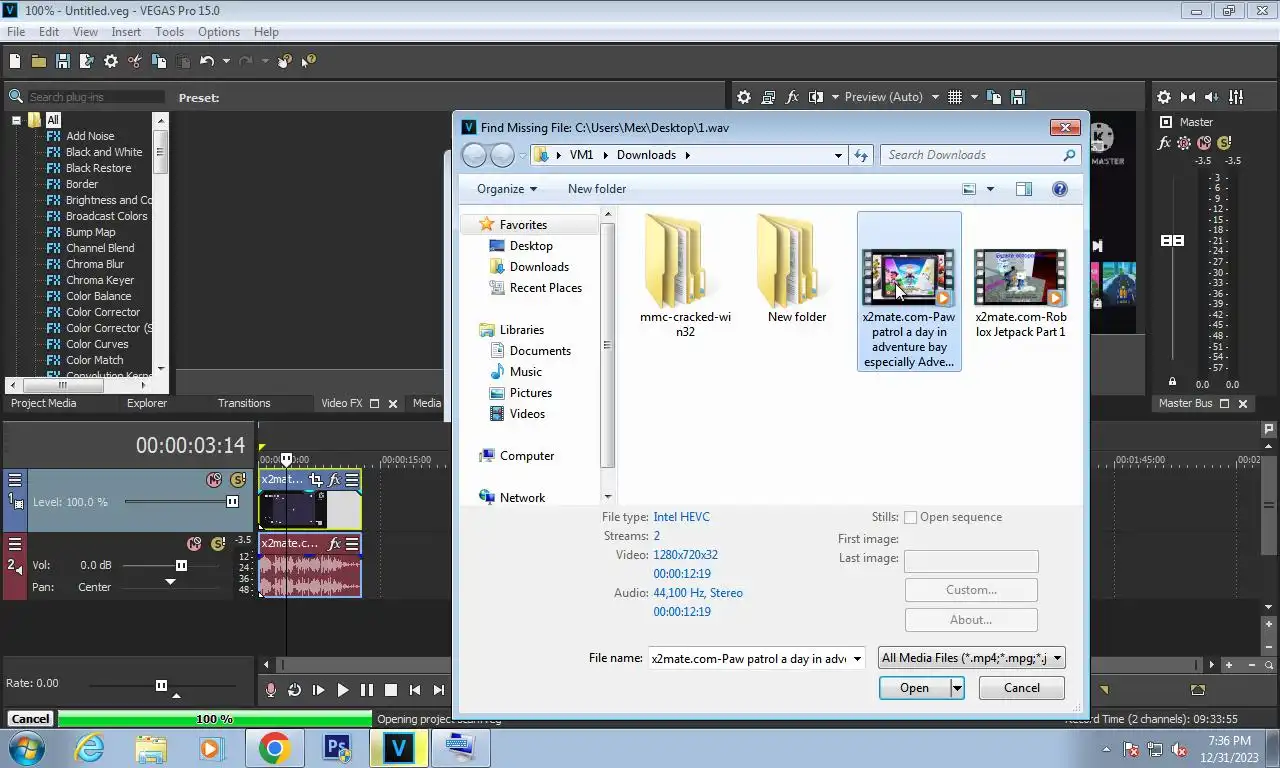Viewport: 1280px width, 768px height.
Task: Open Event FX on the video clip
Action: coord(335,480)
